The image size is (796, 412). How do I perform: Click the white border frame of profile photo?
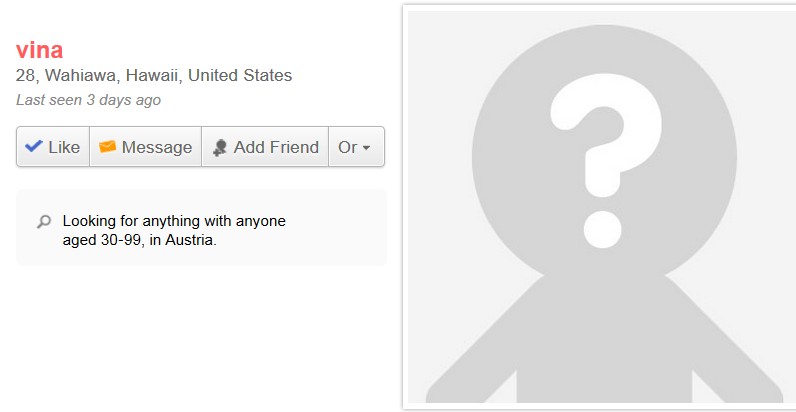point(405,207)
